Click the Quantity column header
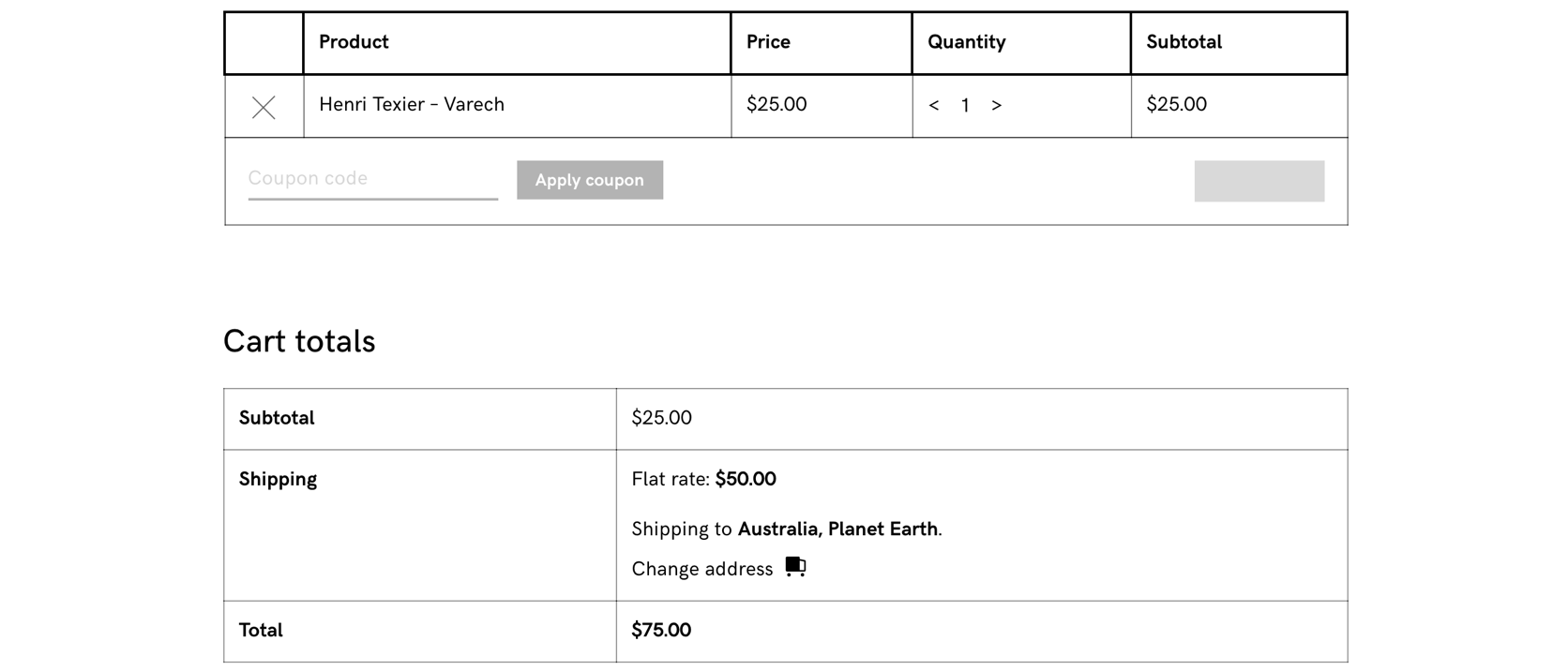This screenshot has height=671, width=1568. [x=966, y=42]
